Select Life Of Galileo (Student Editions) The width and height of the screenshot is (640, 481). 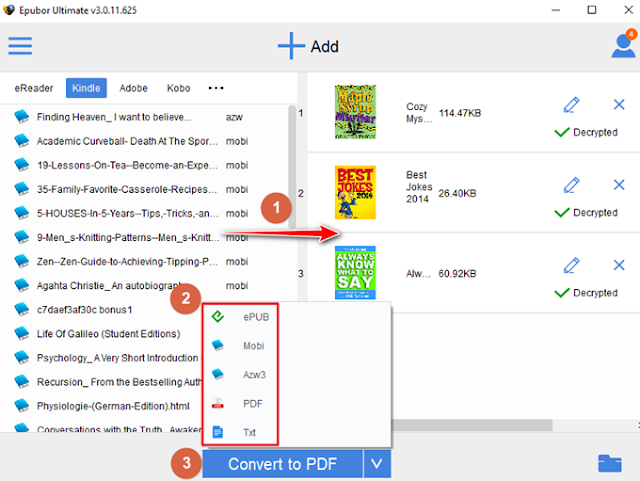click(109, 334)
